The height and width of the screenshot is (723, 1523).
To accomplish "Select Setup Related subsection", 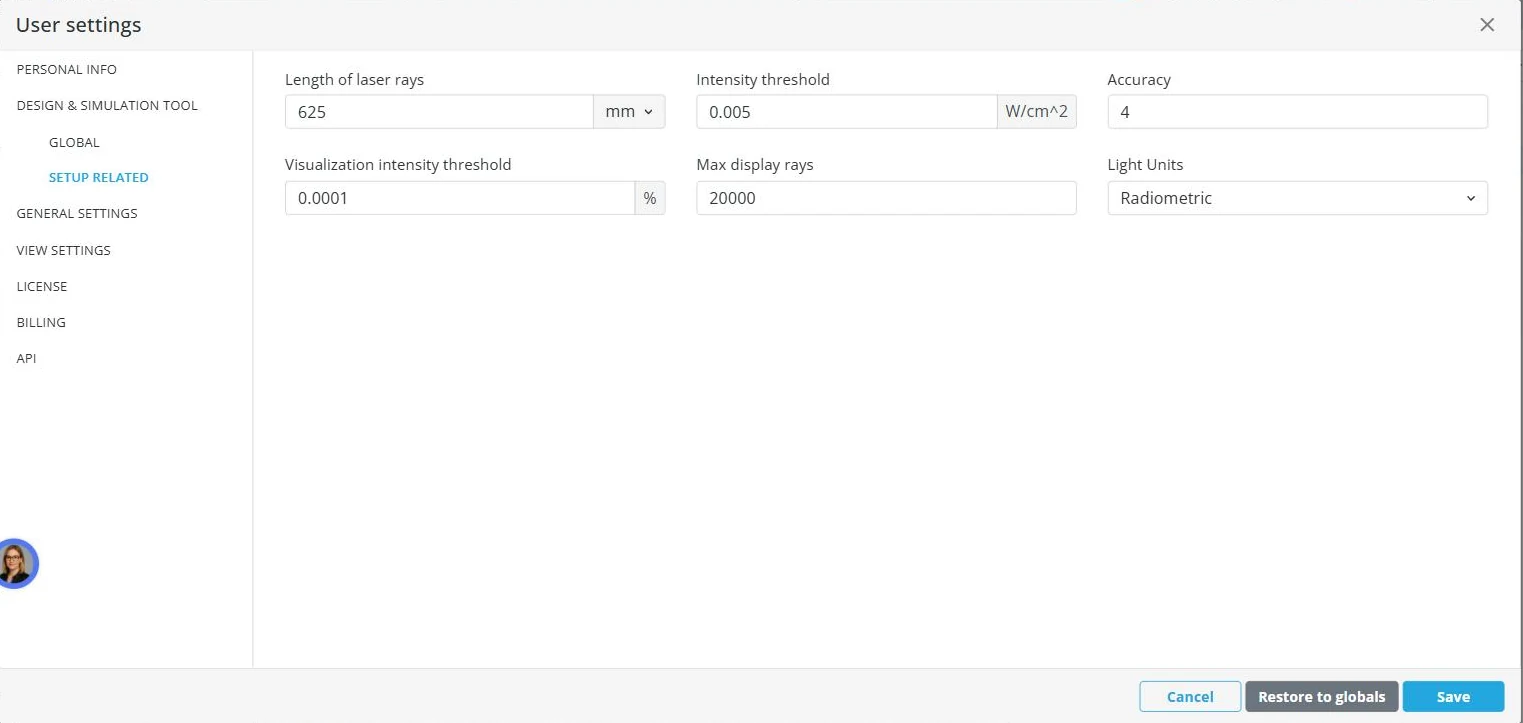I will 99,177.
